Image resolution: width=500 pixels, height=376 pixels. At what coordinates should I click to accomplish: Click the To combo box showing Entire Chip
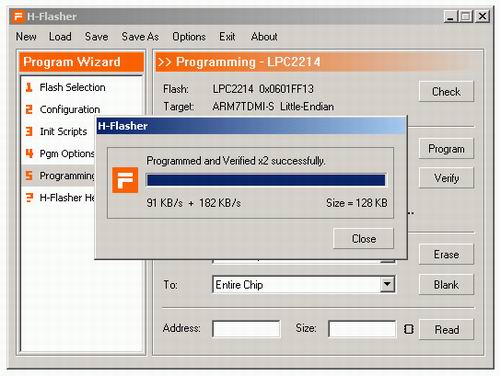(304, 284)
